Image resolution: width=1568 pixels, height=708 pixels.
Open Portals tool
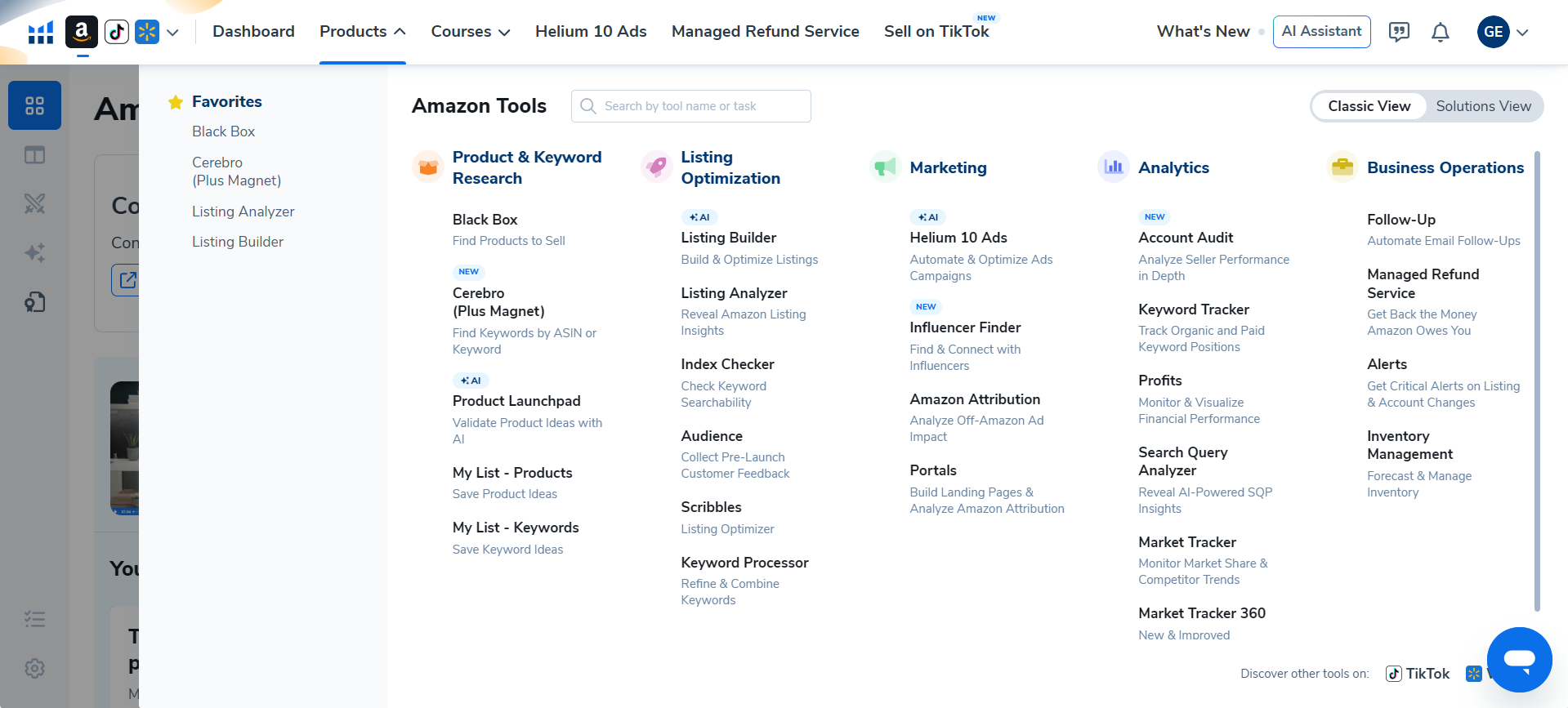[933, 470]
